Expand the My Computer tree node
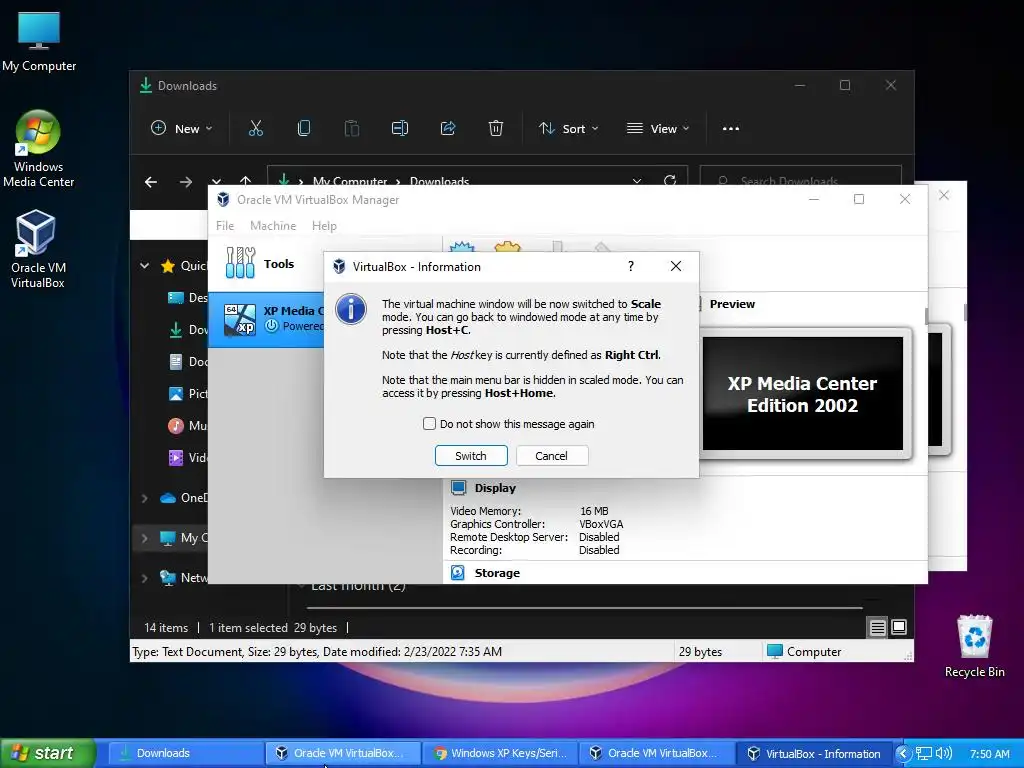The image size is (1024, 768). [x=145, y=538]
